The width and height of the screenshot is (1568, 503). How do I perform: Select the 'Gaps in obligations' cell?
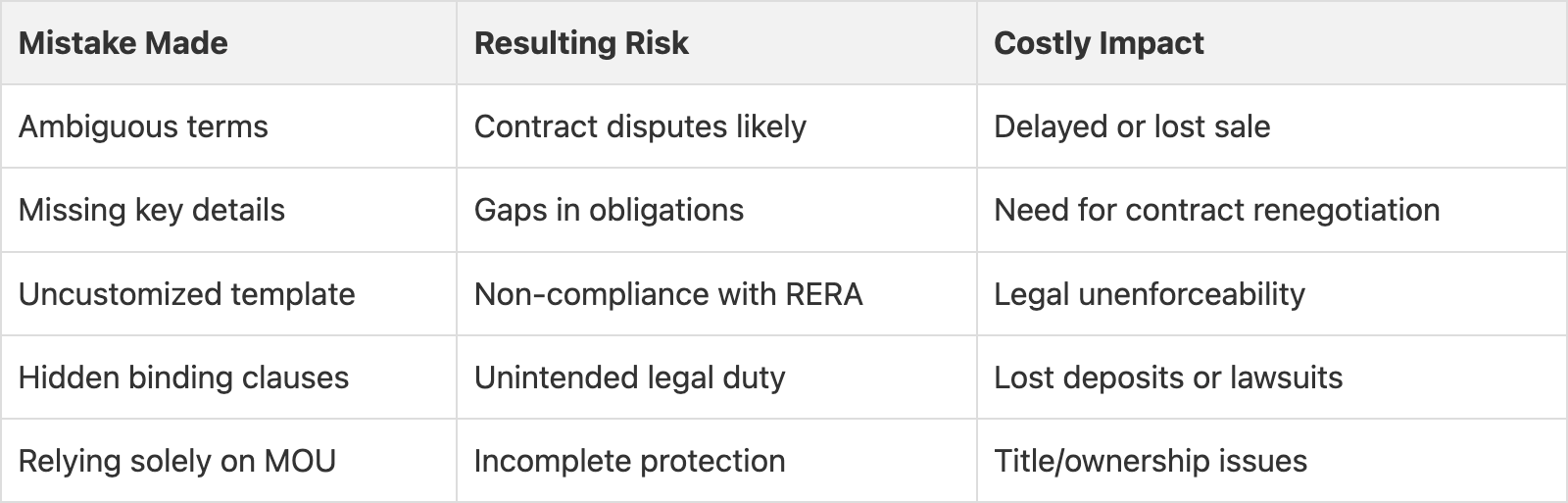pyautogui.click(x=609, y=210)
